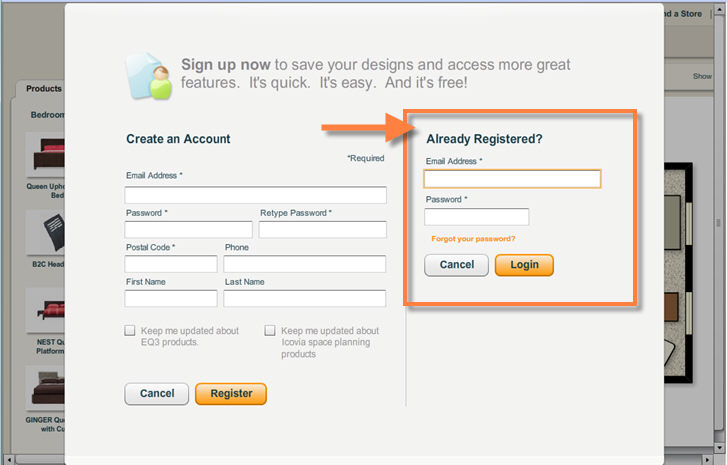
Task: Click the Already Registered Password field
Action: [x=476, y=217]
